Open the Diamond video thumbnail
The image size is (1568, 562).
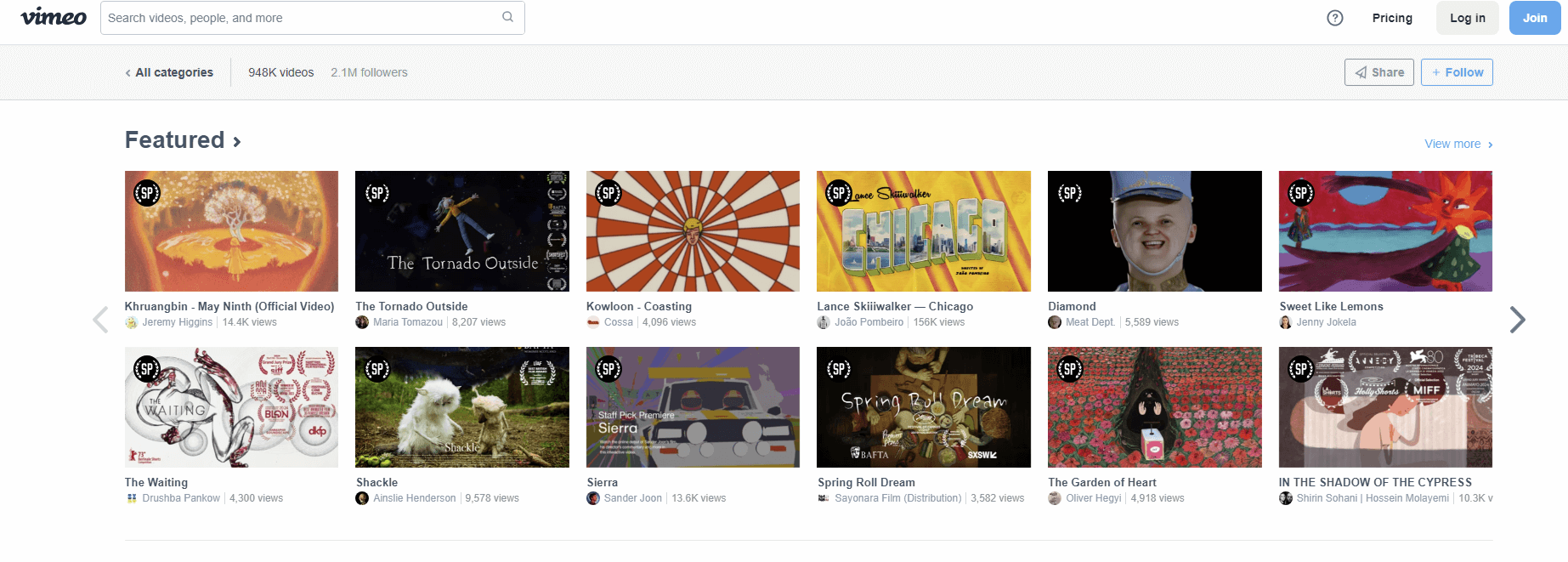(x=1155, y=231)
